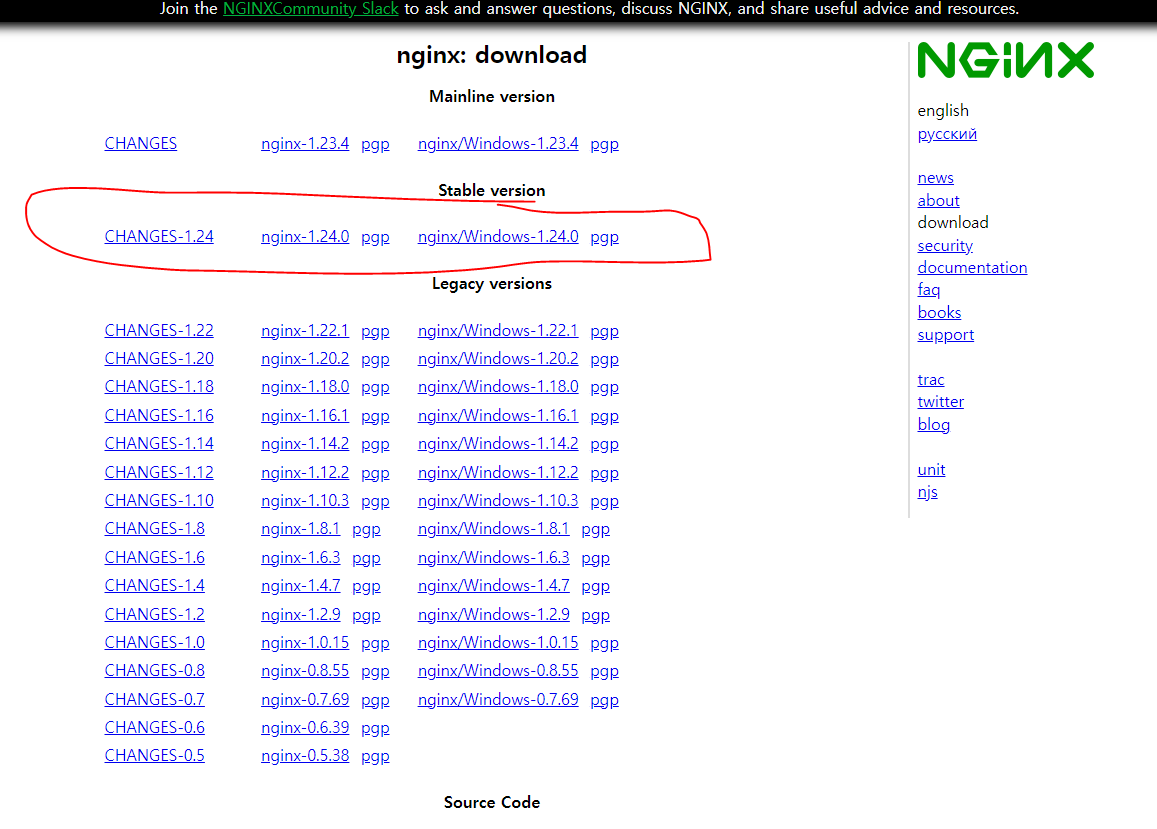The image size is (1157, 829).
Task: Open CHANGES-1.18 changelog
Action: 159,386
